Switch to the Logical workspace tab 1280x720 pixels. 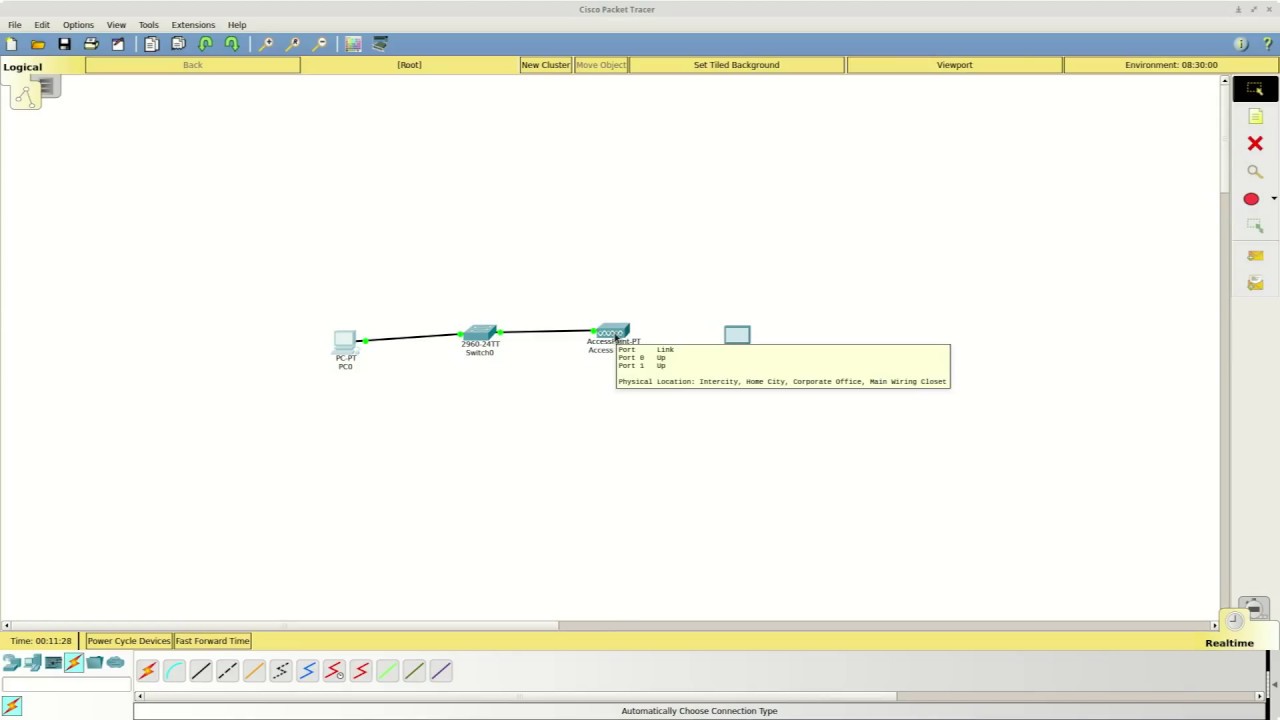click(22, 67)
